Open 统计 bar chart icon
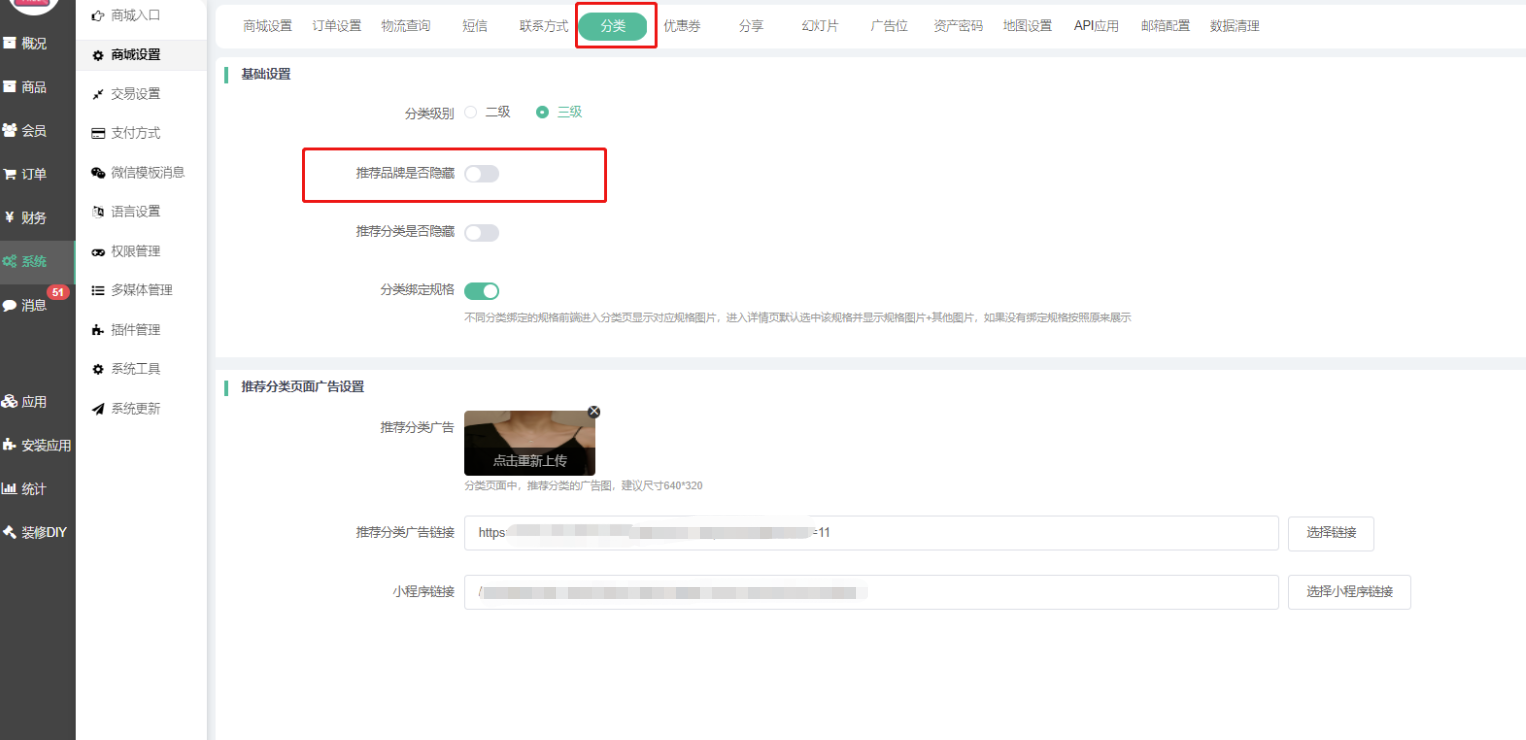The width and height of the screenshot is (1526, 740). [x=10, y=489]
